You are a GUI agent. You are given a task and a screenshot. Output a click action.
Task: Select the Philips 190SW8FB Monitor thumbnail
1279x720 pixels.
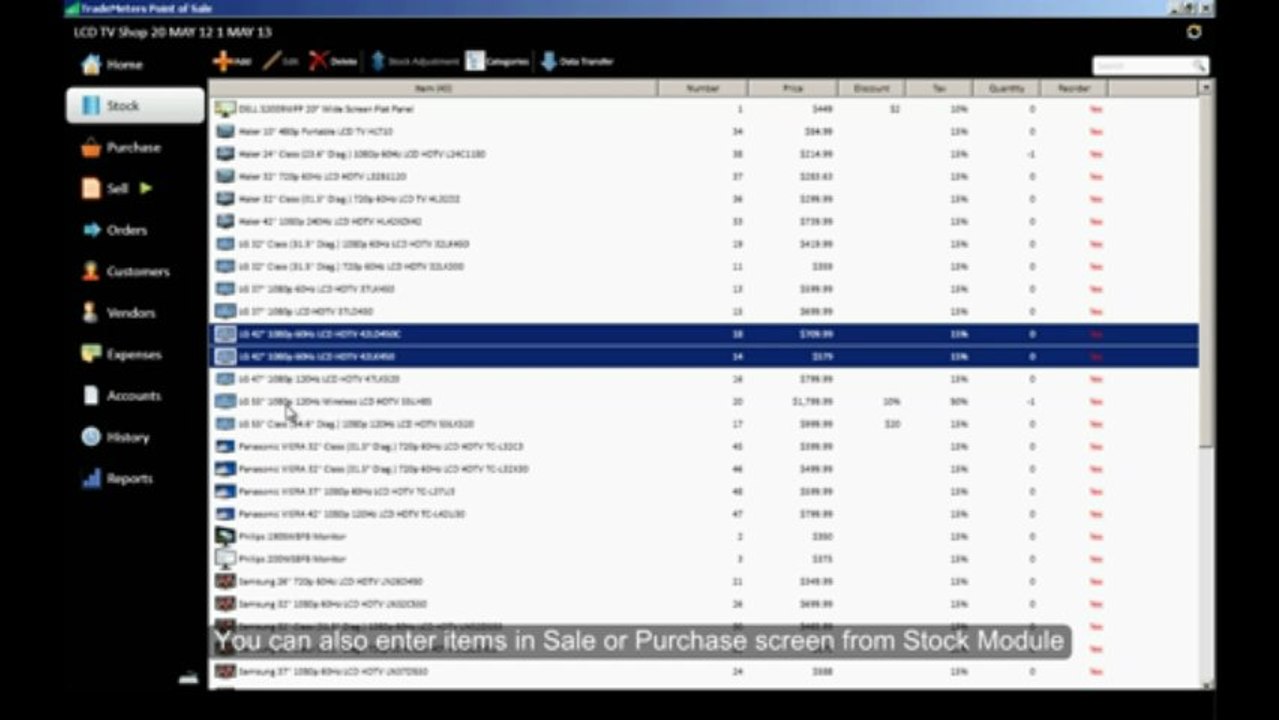pyautogui.click(x=225, y=536)
